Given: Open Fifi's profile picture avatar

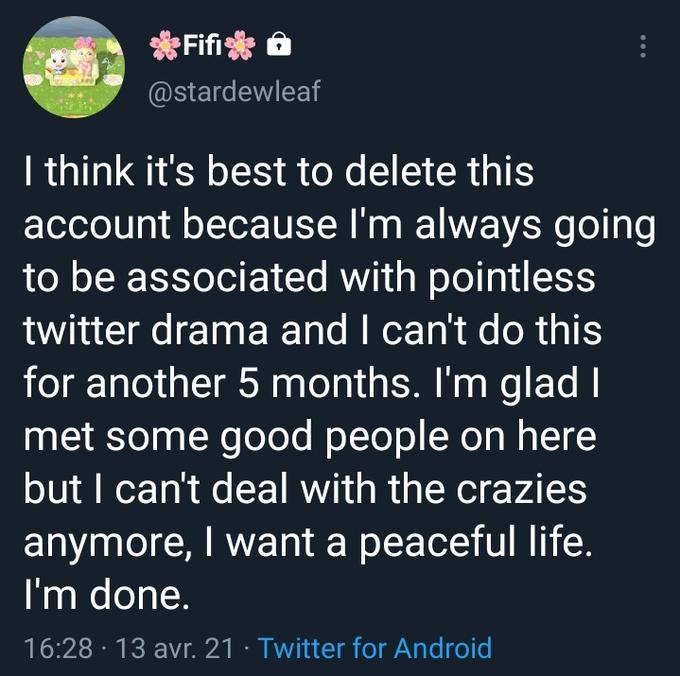Looking at the screenshot, I should (x=73, y=65).
